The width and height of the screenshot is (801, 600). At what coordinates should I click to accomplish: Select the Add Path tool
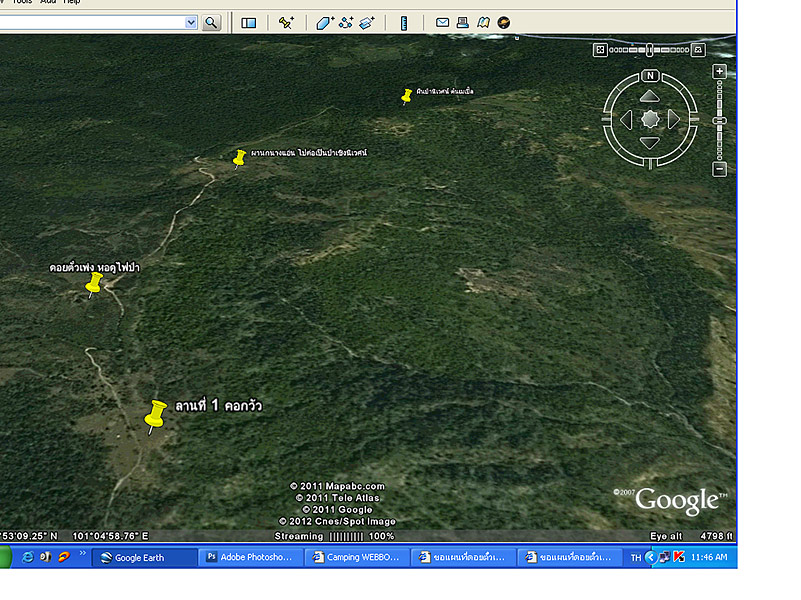coord(346,22)
